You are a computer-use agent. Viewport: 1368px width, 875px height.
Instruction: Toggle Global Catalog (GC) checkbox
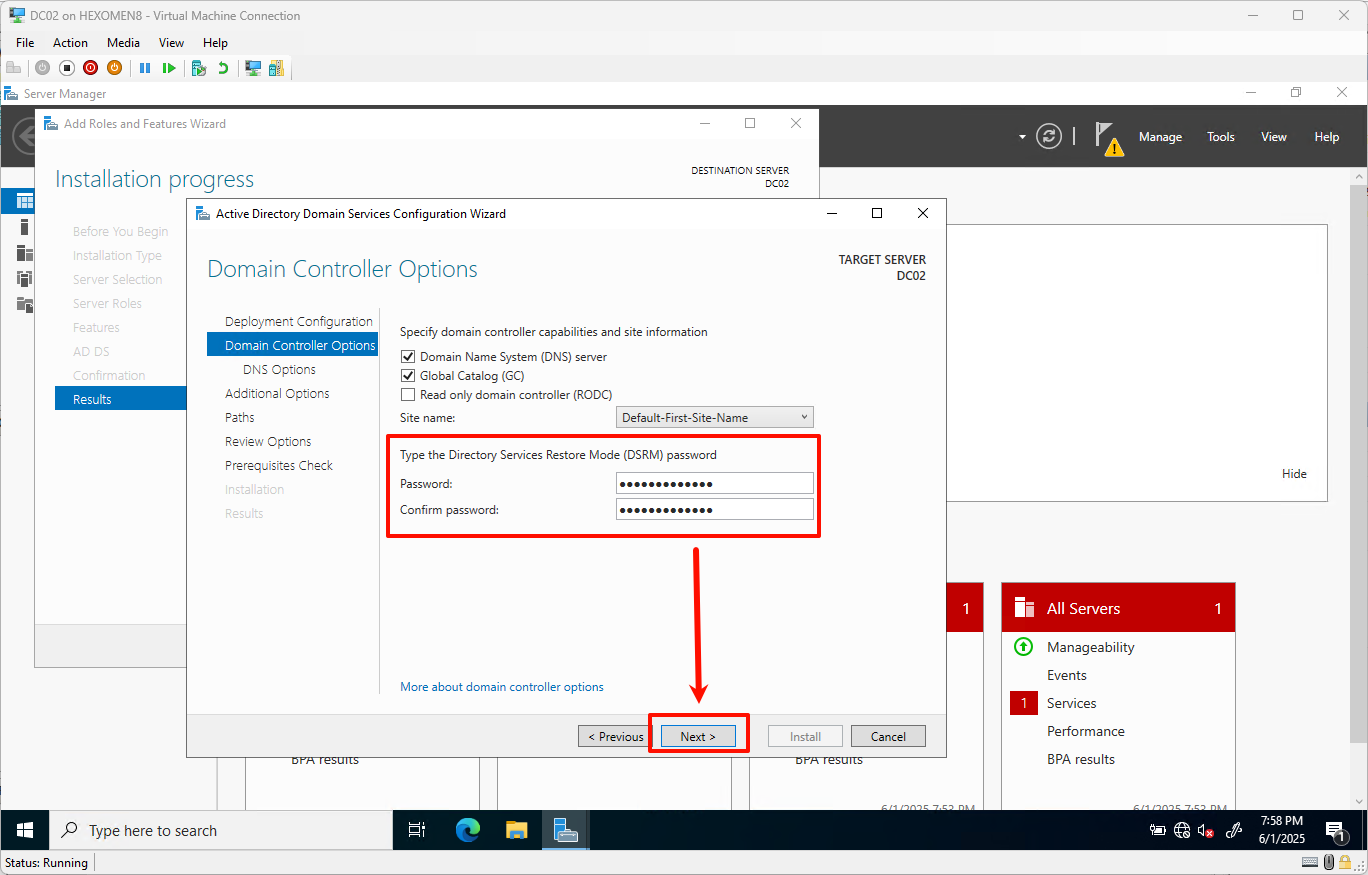click(407, 375)
